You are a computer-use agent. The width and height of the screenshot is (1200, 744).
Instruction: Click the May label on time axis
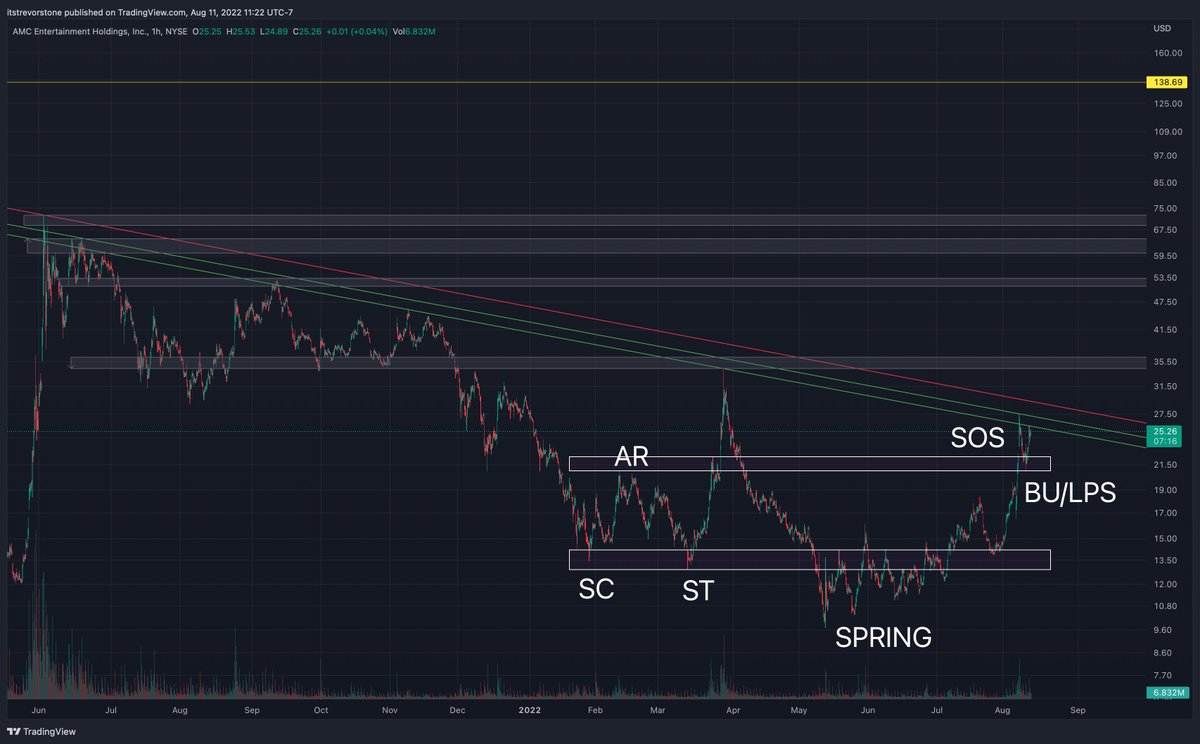798,709
